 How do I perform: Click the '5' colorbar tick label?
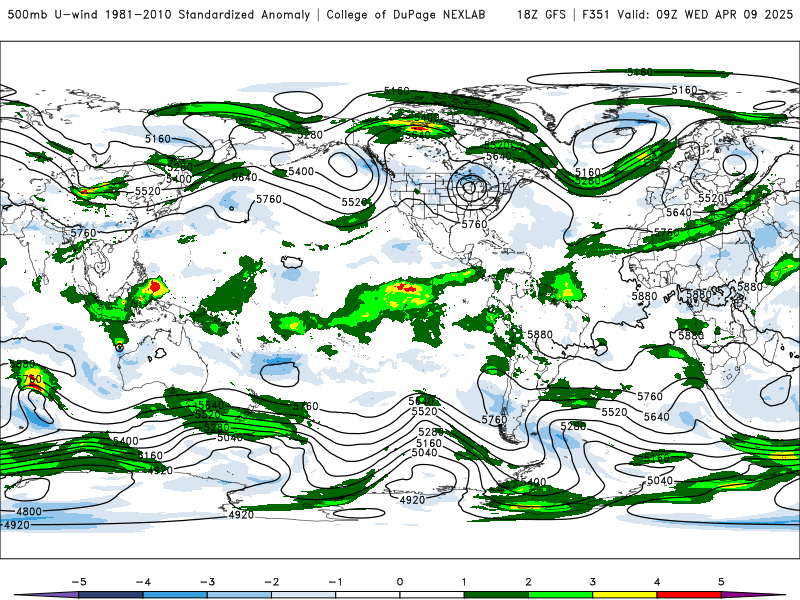coord(721,582)
